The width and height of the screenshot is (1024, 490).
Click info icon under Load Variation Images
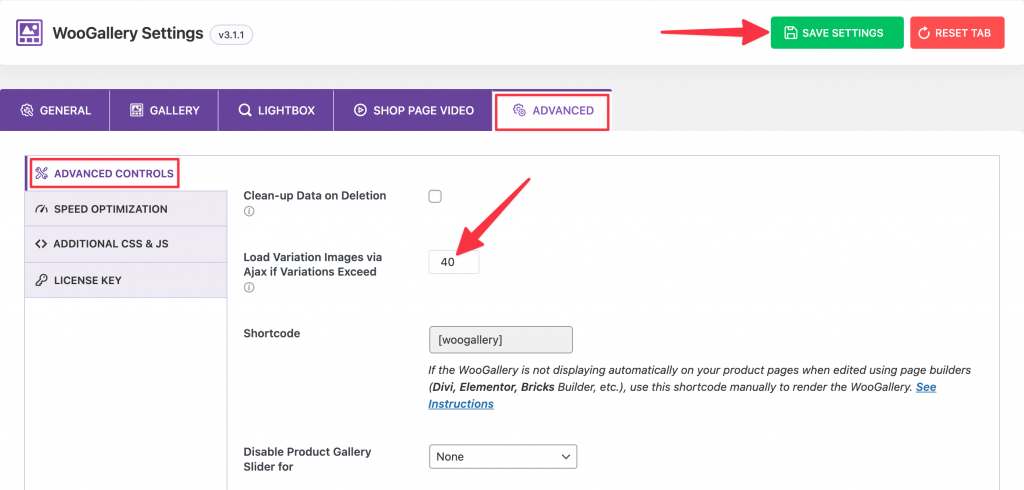(248, 287)
